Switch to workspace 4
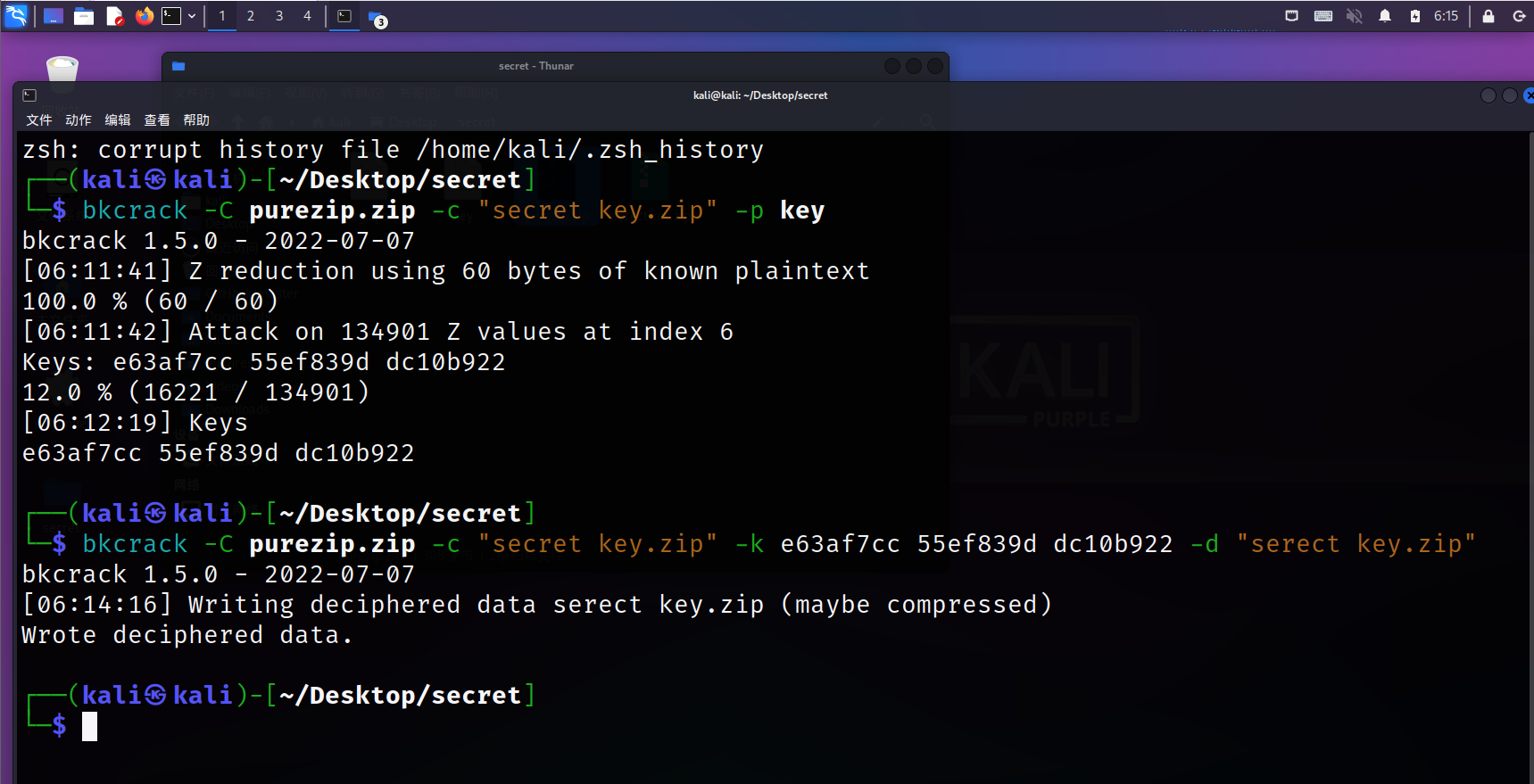The image size is (1534, 784). tap(308, 16)
